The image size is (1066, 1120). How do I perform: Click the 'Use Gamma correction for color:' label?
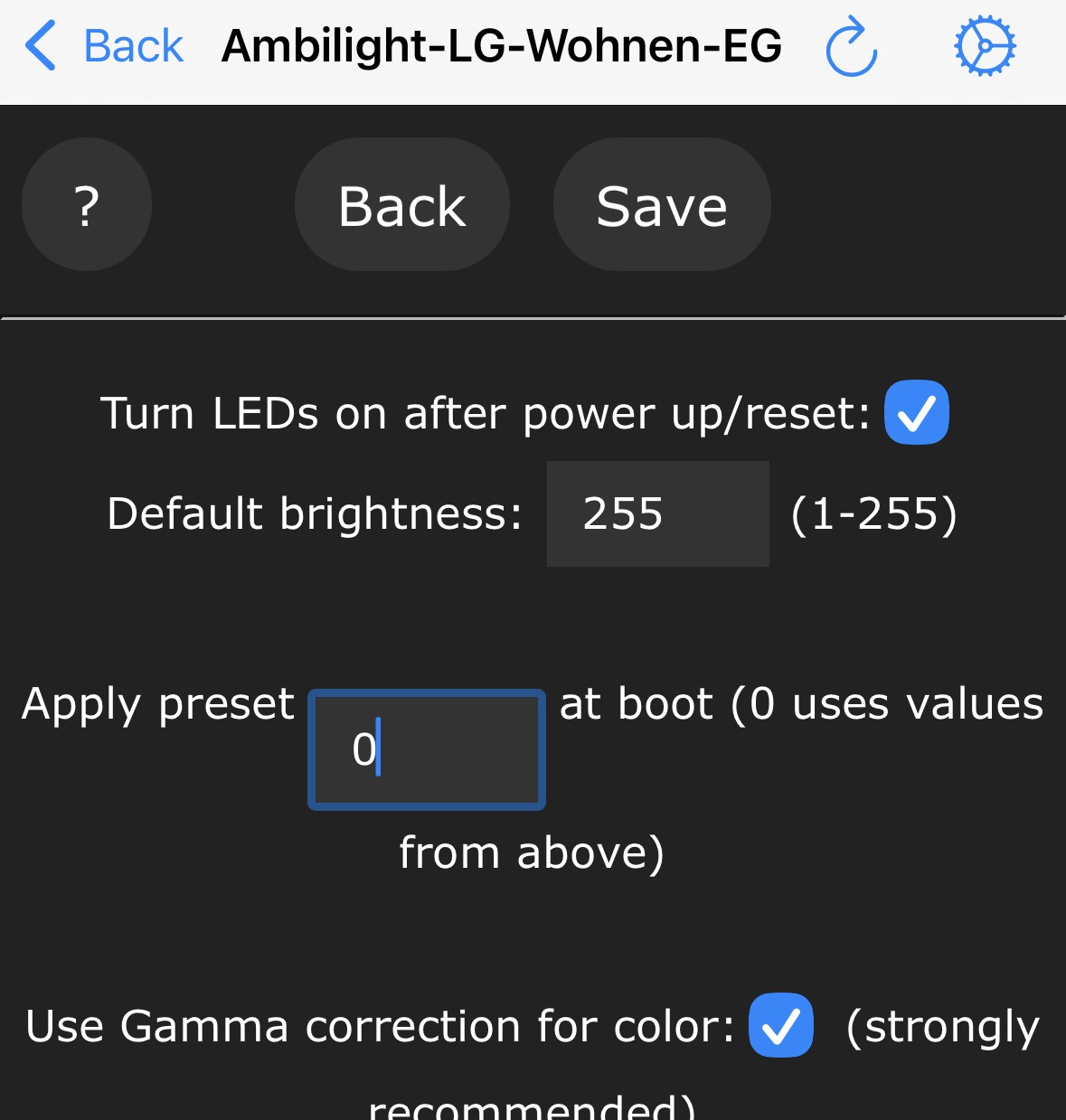click(380, 1026)
